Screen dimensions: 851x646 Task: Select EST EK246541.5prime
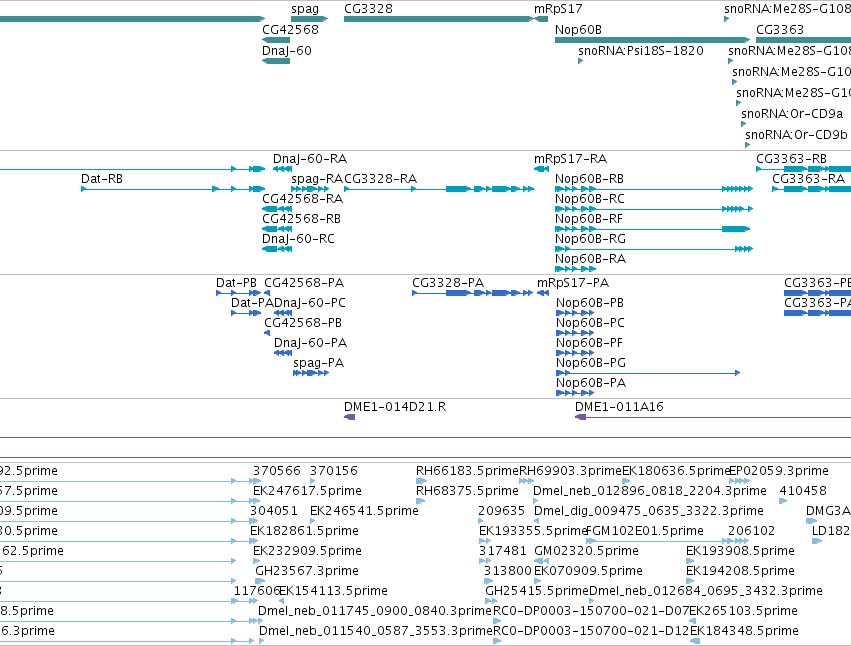[364, 511]
